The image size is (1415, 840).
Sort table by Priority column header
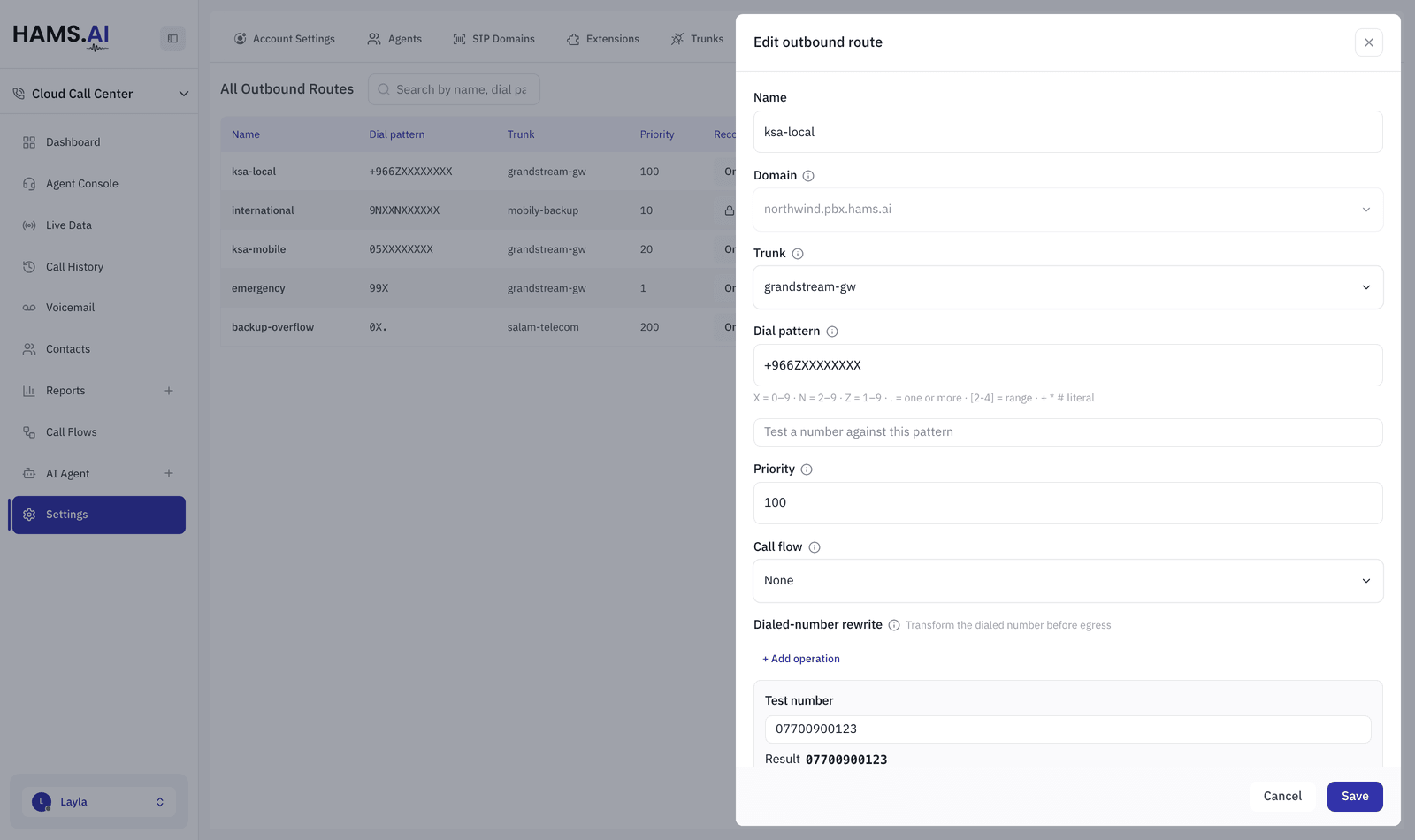click(x=657, y=134)
